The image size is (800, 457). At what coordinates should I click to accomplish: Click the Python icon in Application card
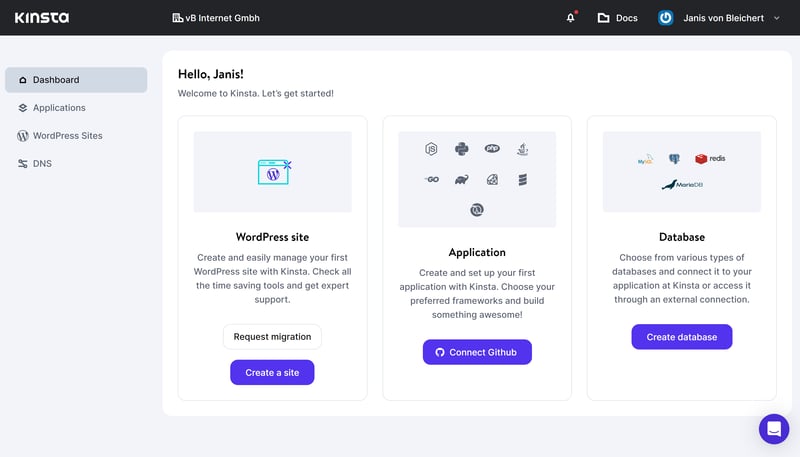[x=462, y=149]
